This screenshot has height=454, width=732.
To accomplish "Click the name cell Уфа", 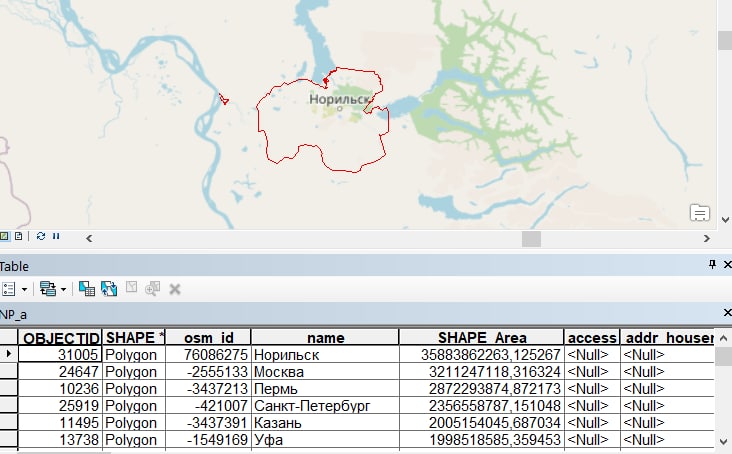I will [325, 440].
